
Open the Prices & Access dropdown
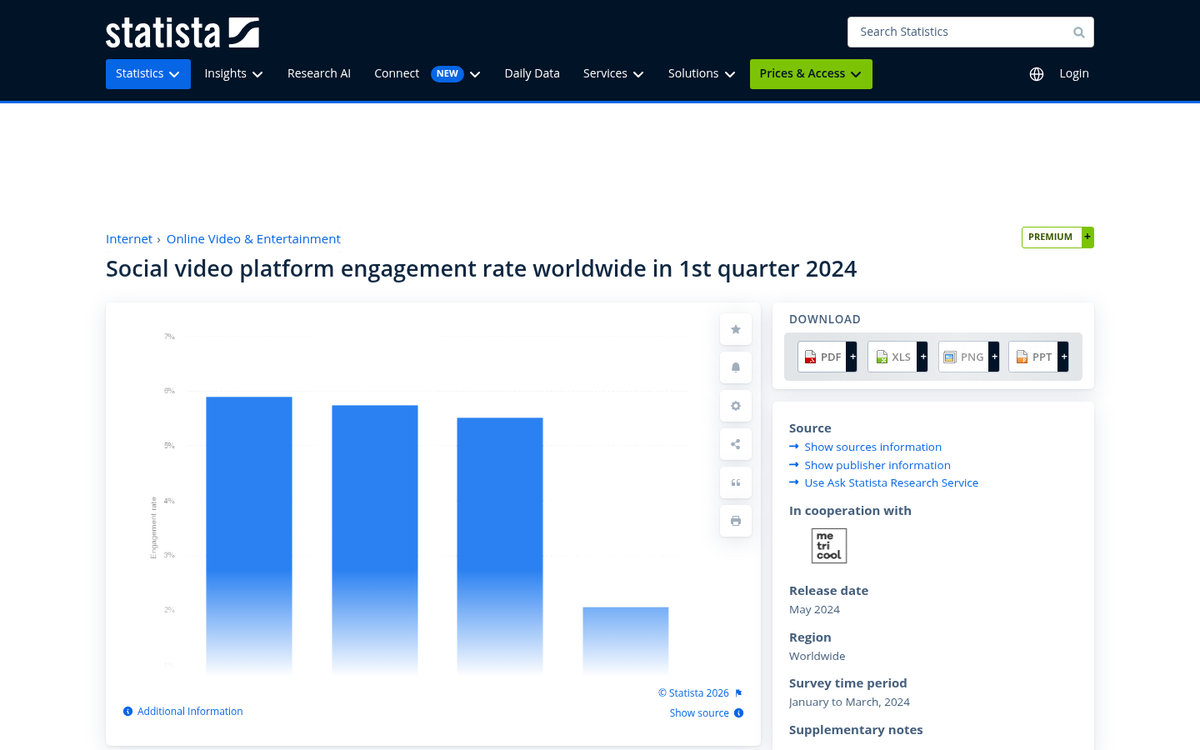tap(810, 74)
